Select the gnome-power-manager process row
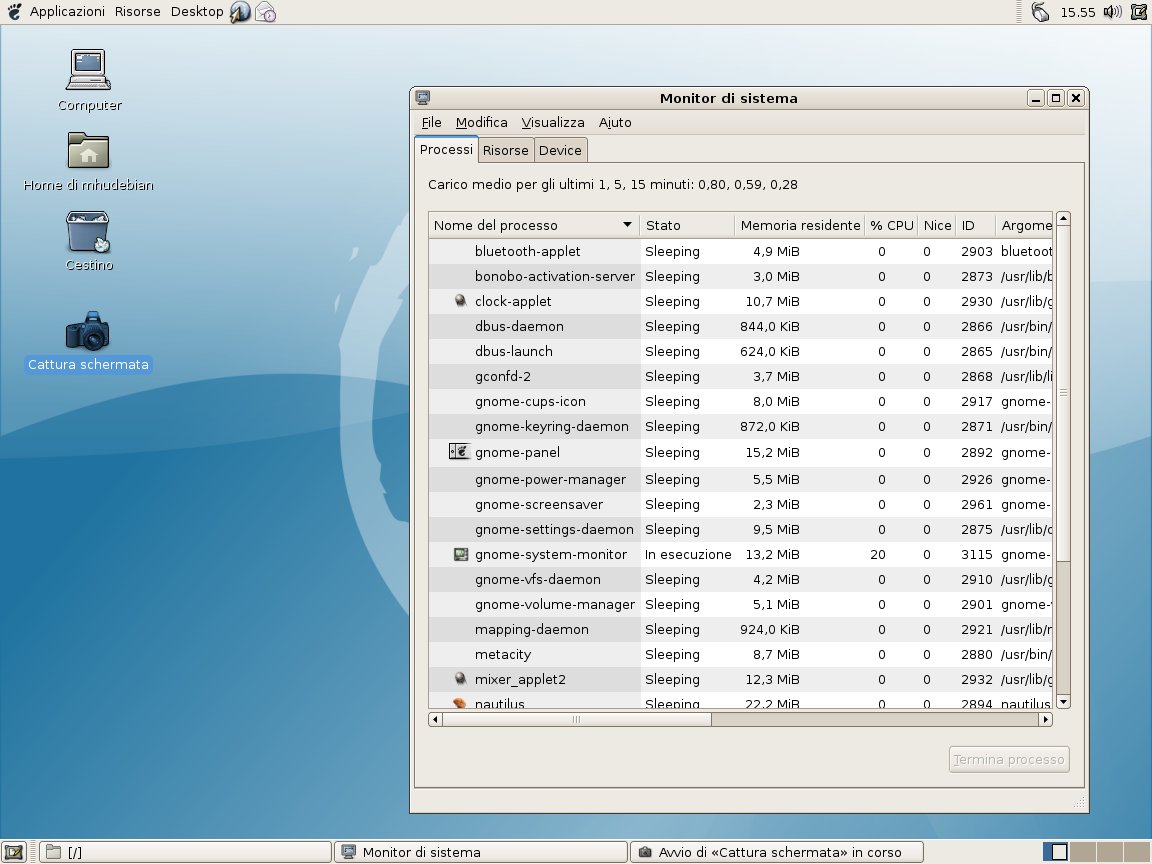The image size is (1152, 864). (741, 479)
